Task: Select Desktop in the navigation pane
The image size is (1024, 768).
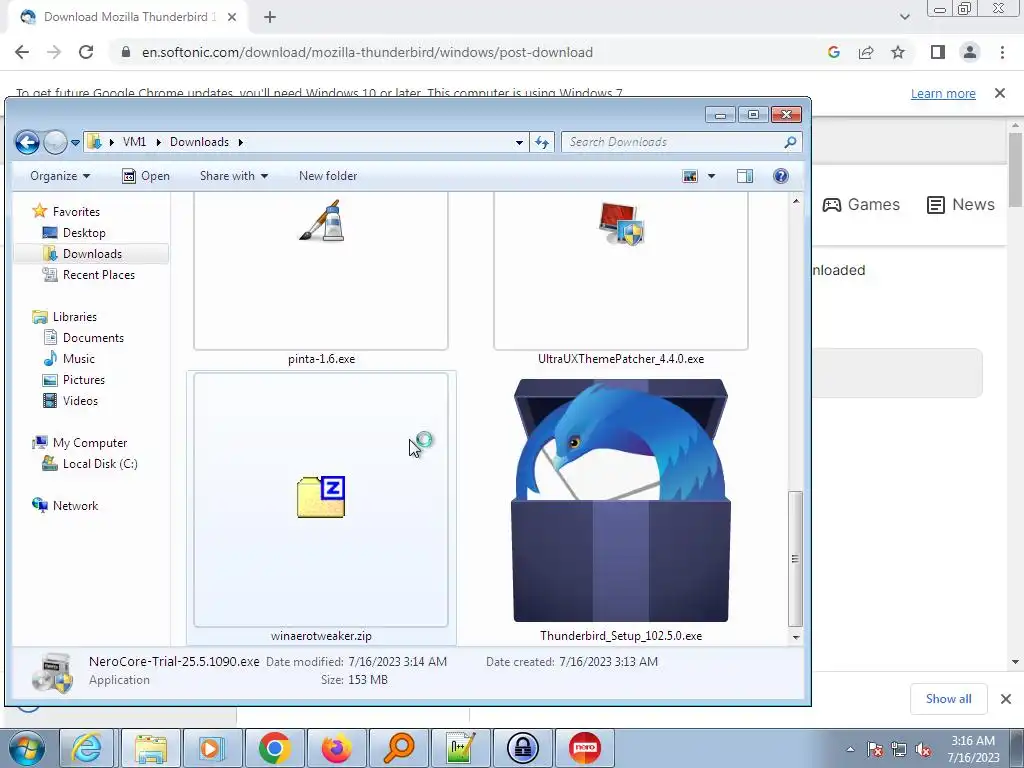Action: (84, 232)
